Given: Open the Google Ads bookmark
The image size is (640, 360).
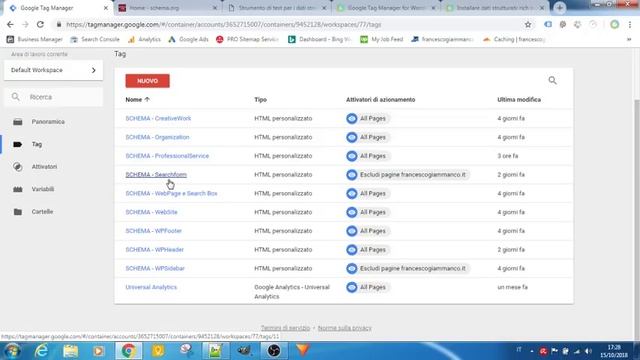Looking at the screenshot, I should [x=188, y=39].
